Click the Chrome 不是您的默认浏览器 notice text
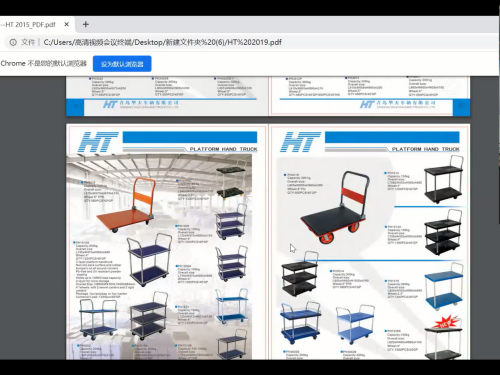This screenshot has width=500, height=375. tap(44, 64)
